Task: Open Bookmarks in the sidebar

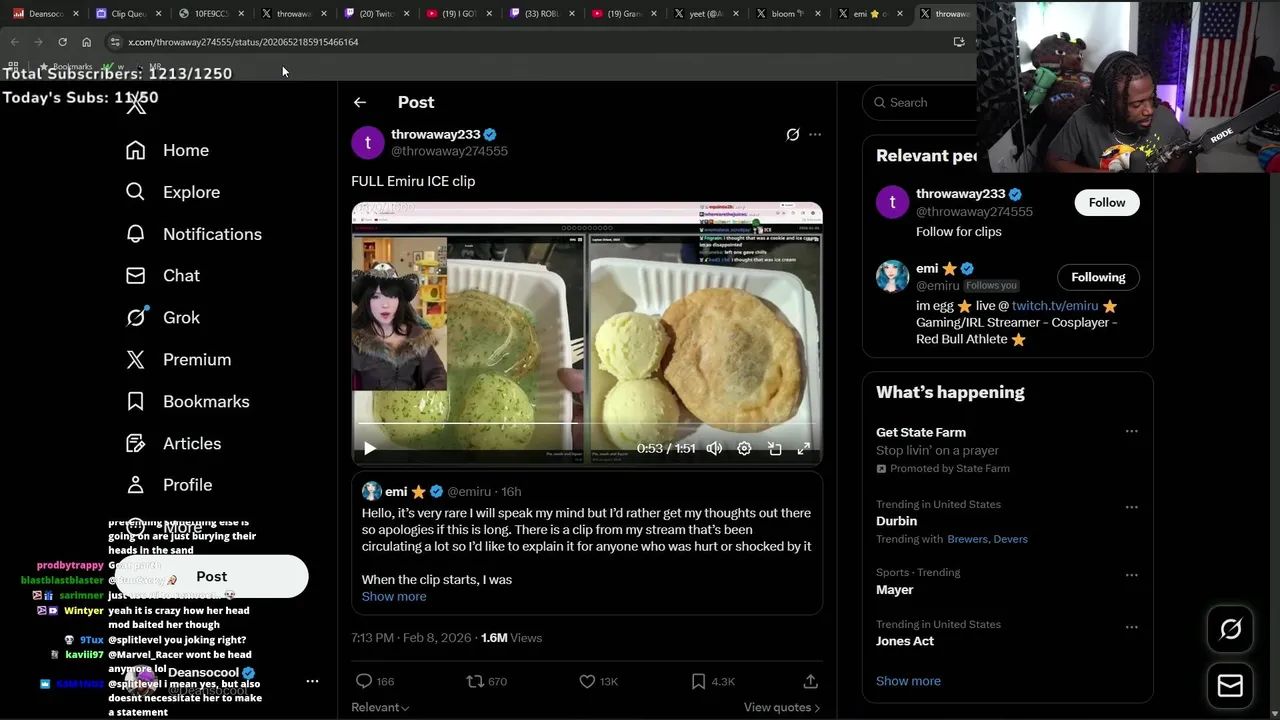Action: pos(187,401)
